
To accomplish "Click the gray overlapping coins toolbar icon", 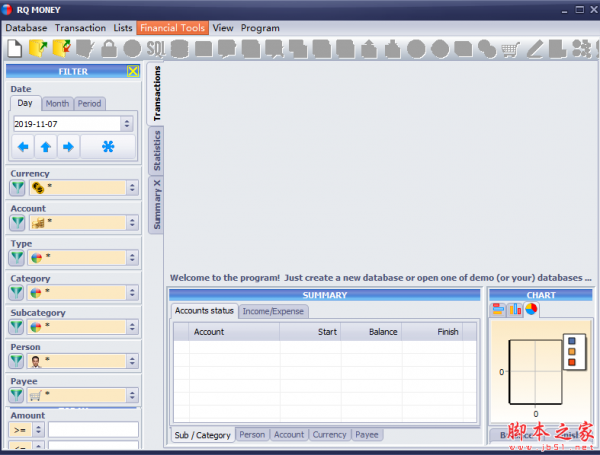I will pos(487,49).
